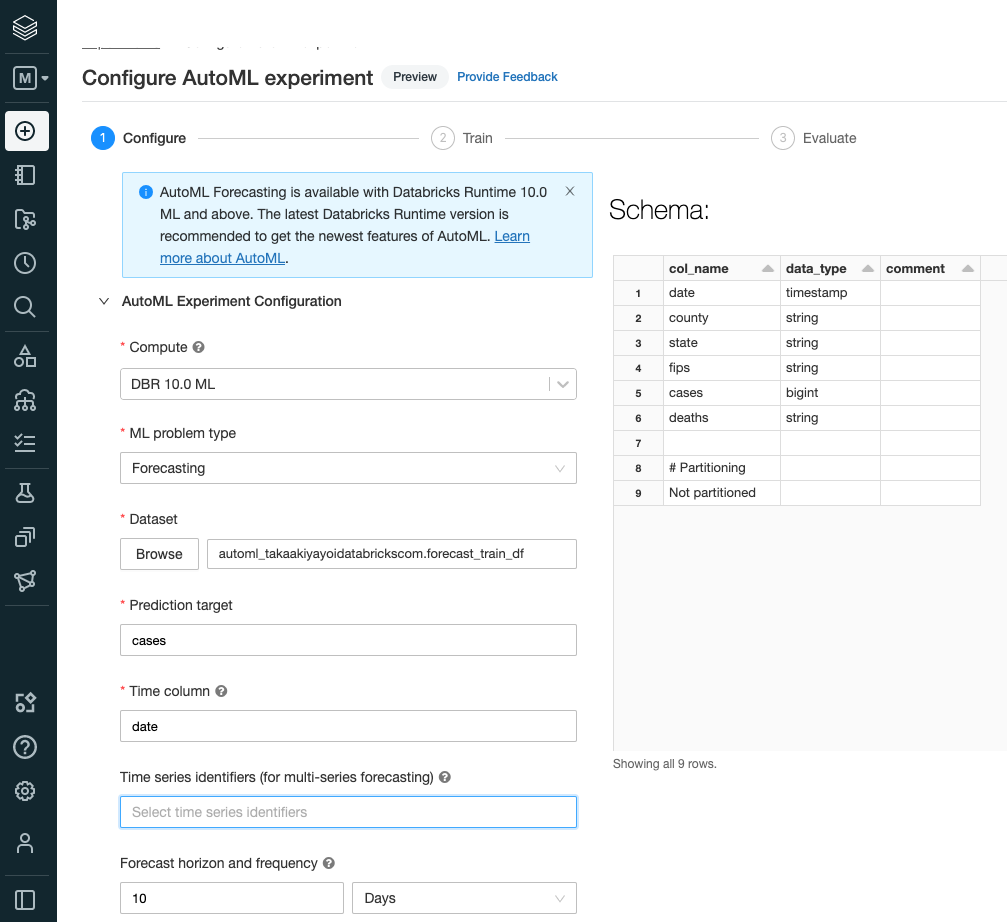Image resolution: width=1007 pixels, height=922 pixels.
Task: Click the 'bigint' data type cell
Action: (830, 393)
